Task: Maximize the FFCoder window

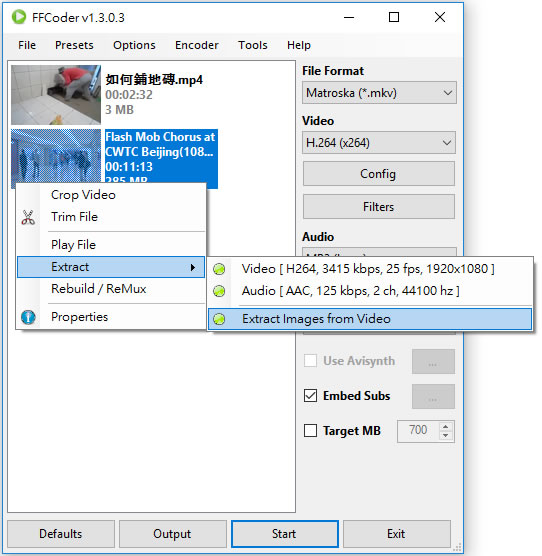Action: click(394, 17)
